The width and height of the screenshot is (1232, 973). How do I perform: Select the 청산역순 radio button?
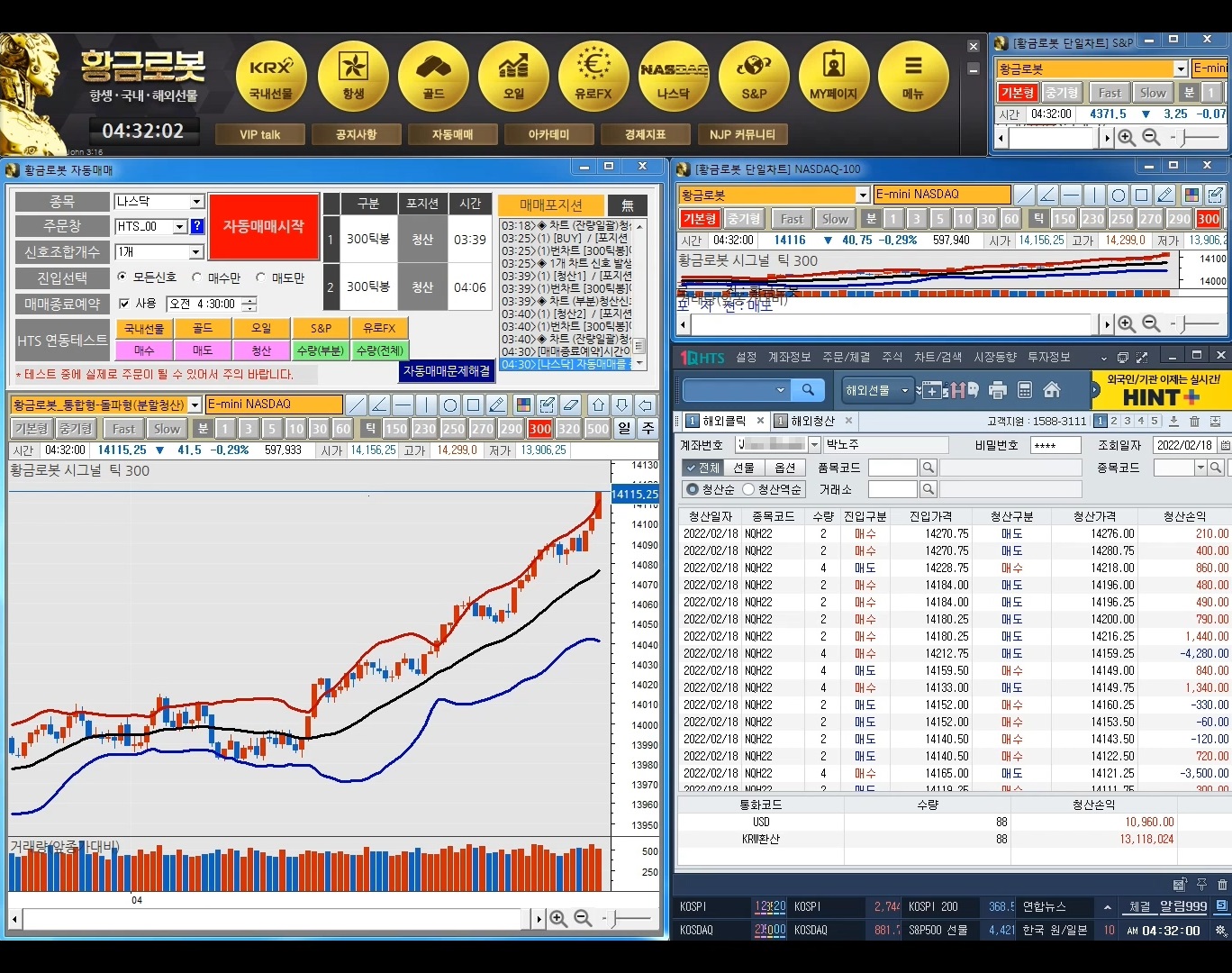[x=748, y=489]
